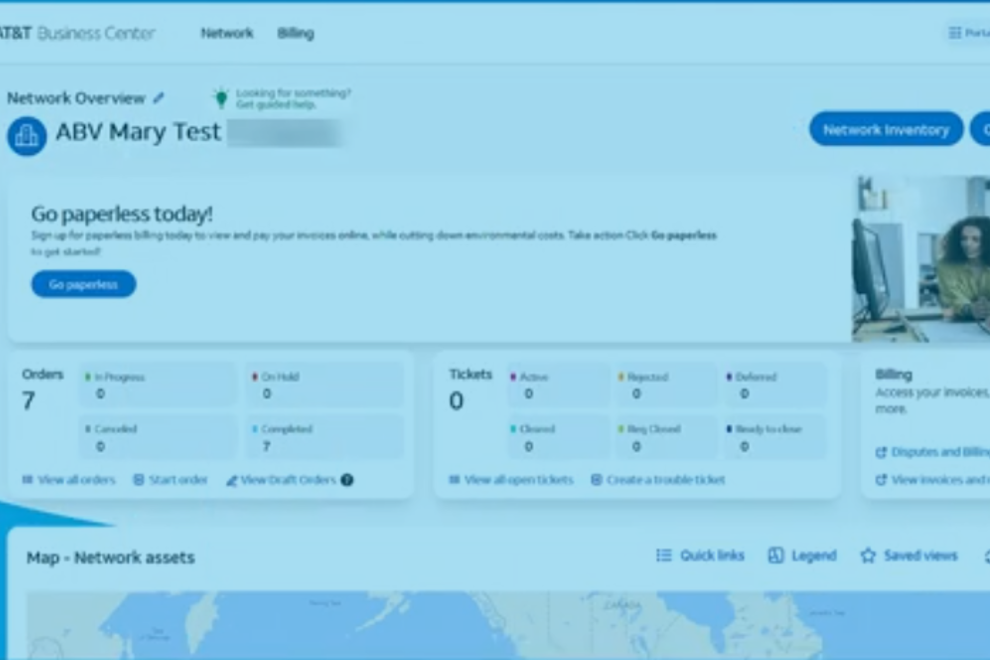Open the Network menu
The width and height of the screenshot is (990, 660).
tap(227, 33)
